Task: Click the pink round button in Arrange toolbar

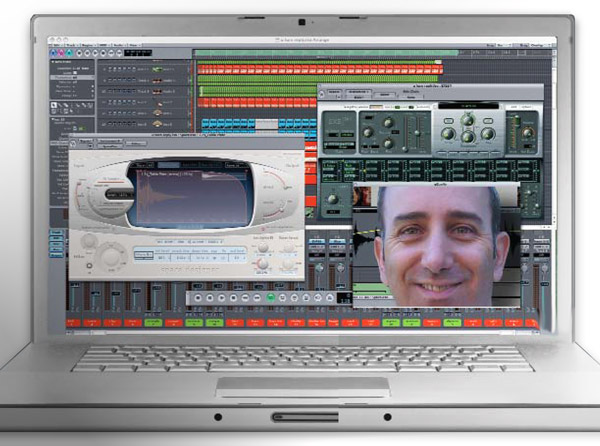Action: [x=61, y=53]
